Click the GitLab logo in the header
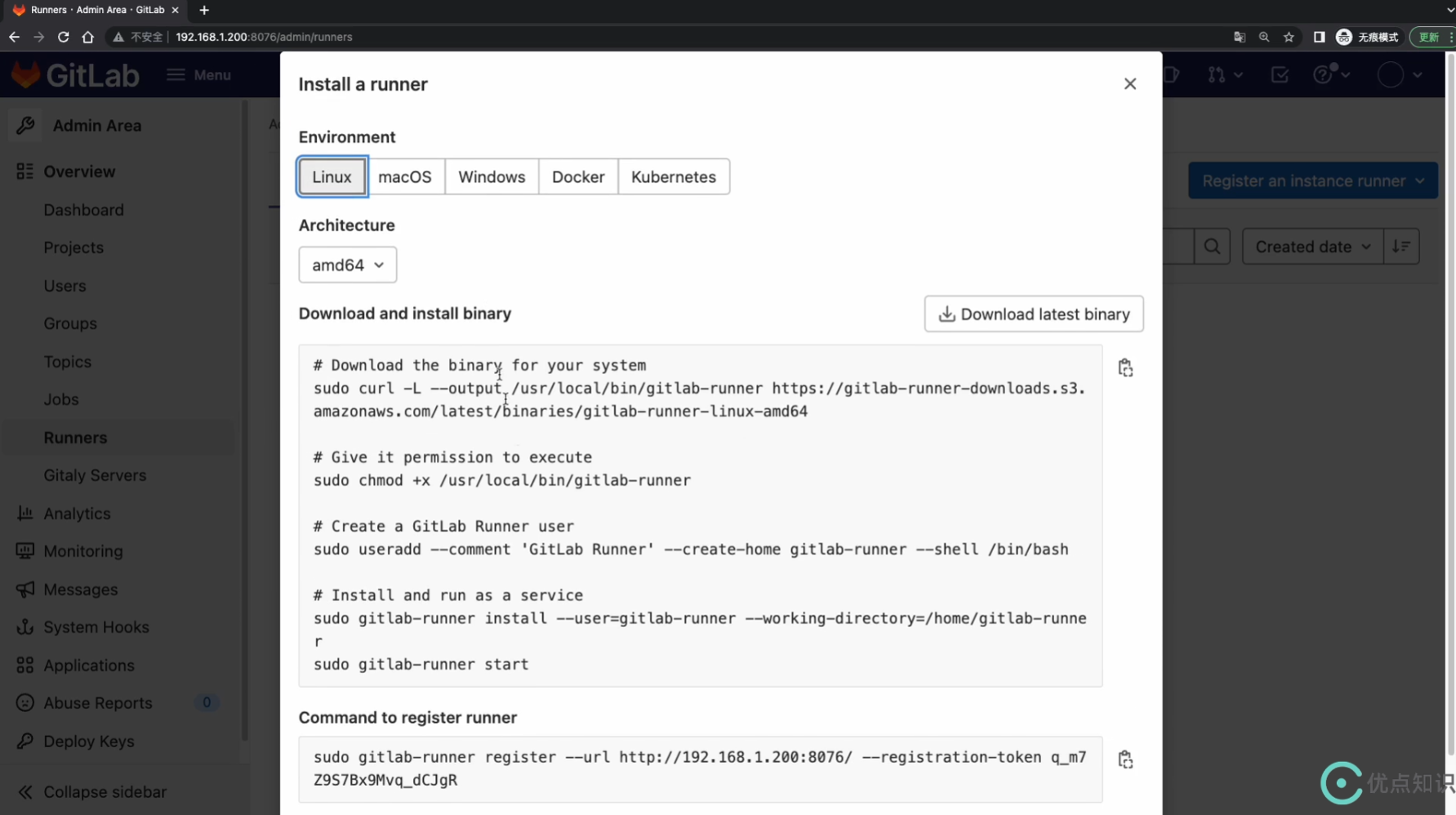Screen dimensions: 1456x815 point(75,75)
